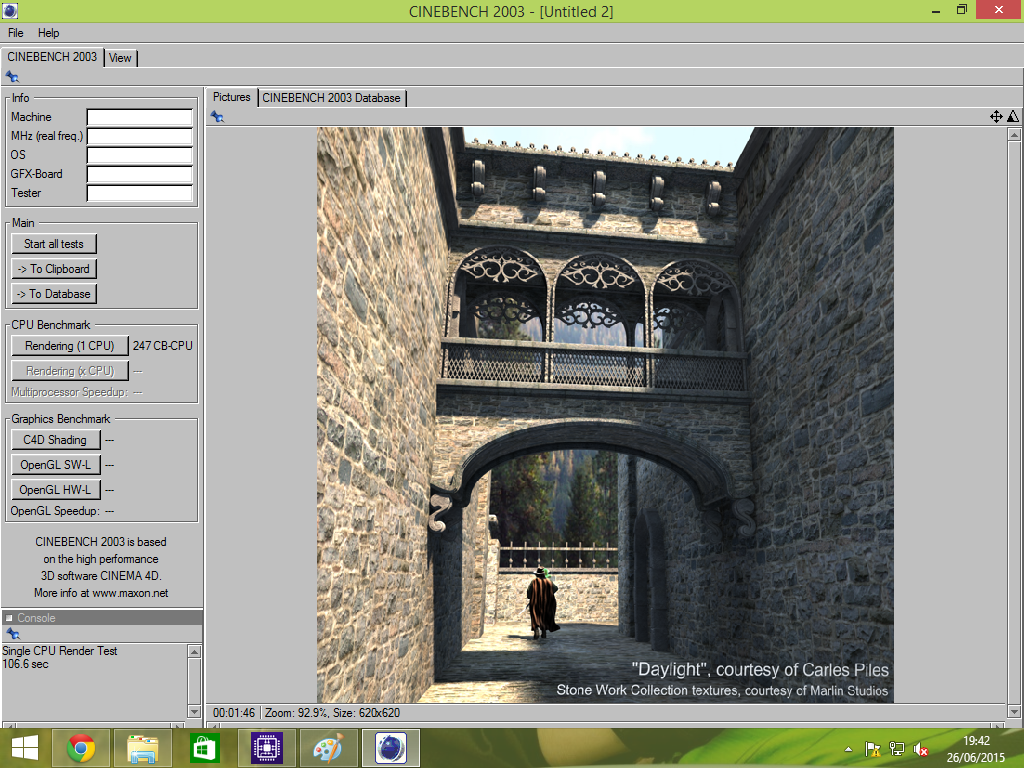The height and width of the screenshot is (768, 1024).
Task: Show hidden tray icons arrow
Action: point(848,749)
